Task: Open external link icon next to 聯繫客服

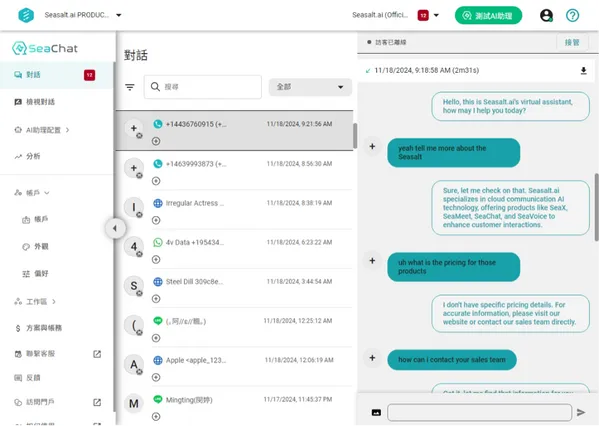Action: (x=97, y=354)
